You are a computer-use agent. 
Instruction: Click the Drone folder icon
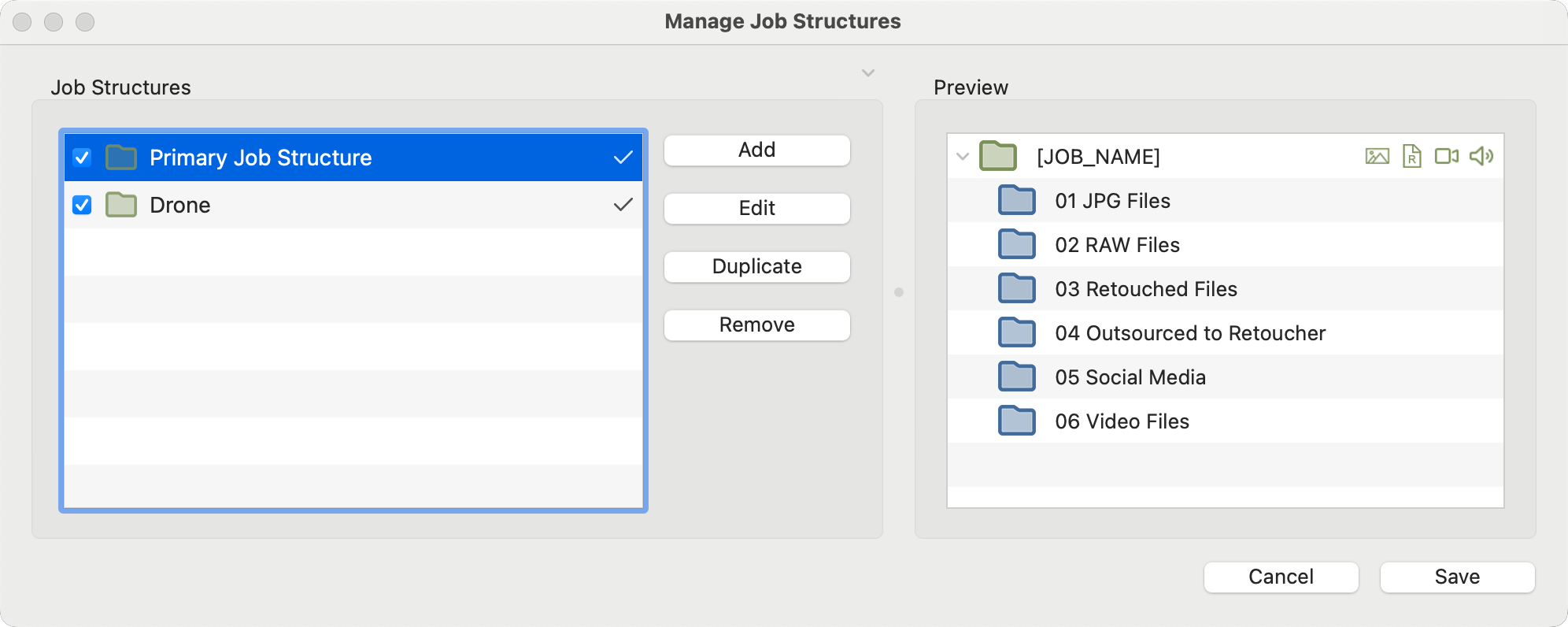(121, 205)
